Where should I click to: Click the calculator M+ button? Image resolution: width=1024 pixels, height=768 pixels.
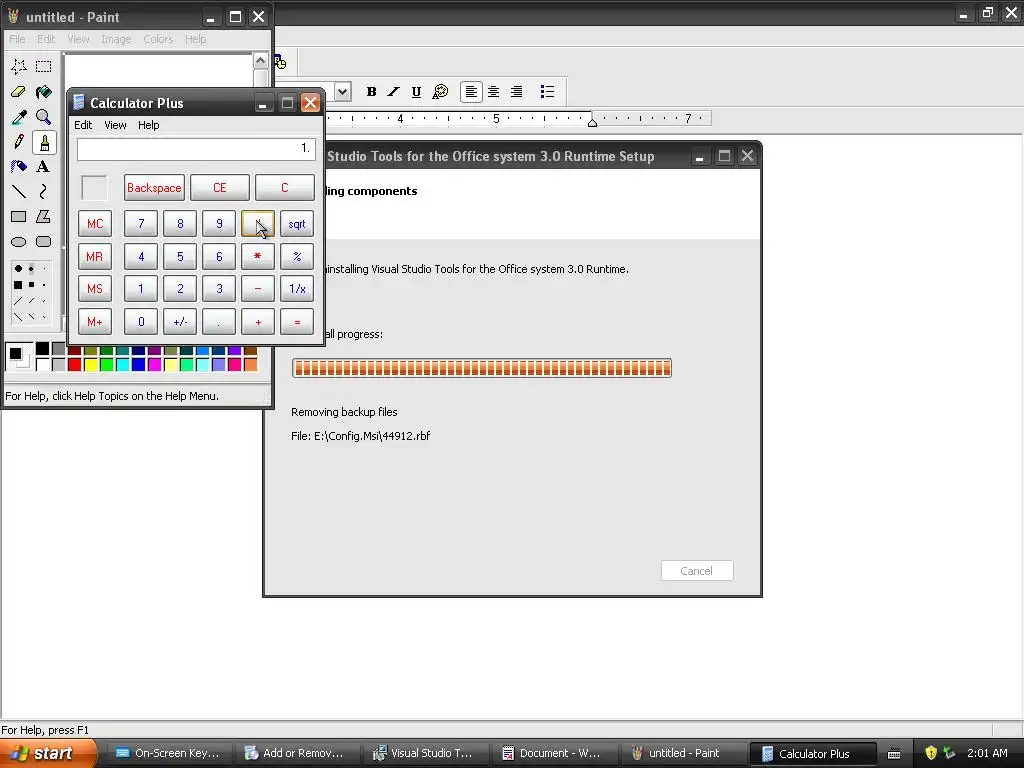point(95,322)
